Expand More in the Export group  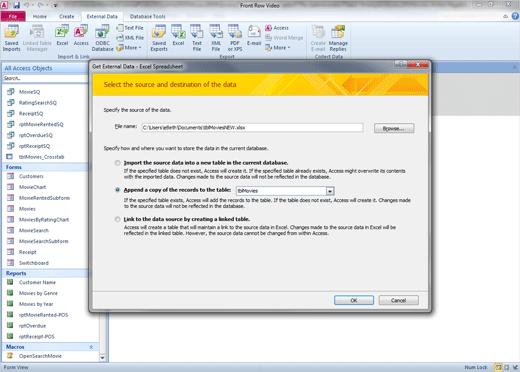point(278,48)
